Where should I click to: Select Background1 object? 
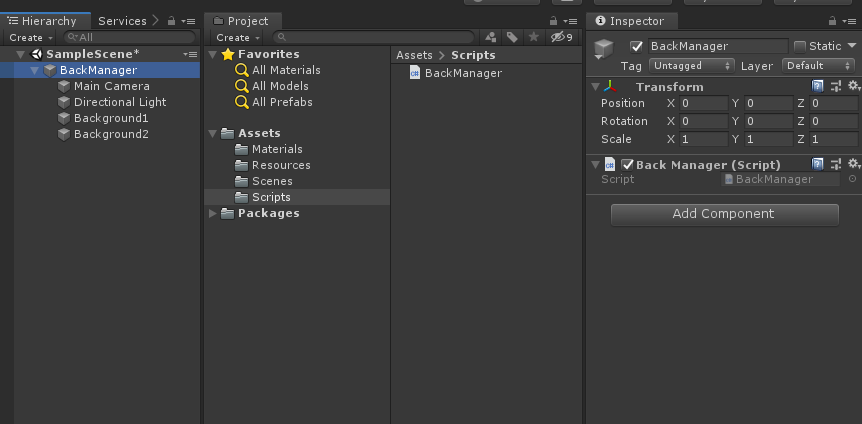(x=111, y=118)
